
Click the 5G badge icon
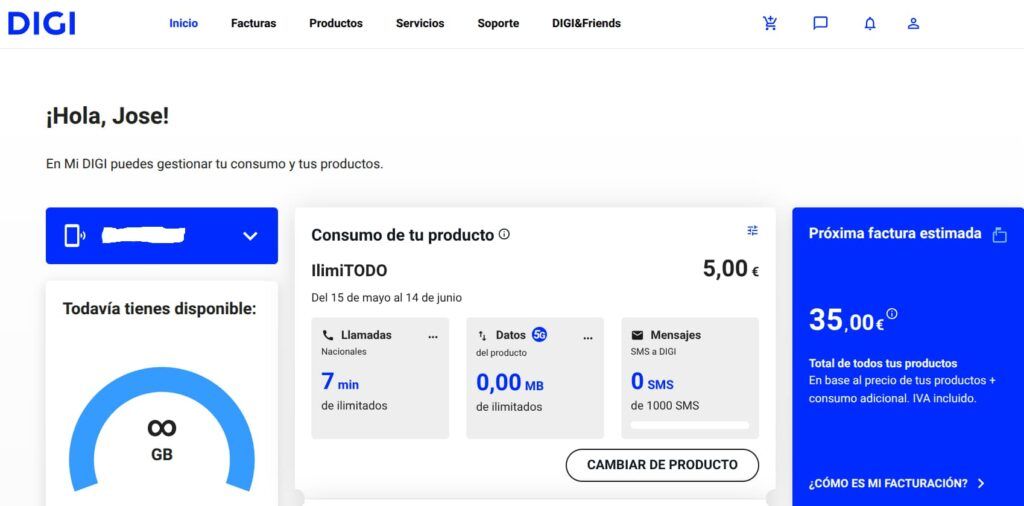[x=539, y=335]
